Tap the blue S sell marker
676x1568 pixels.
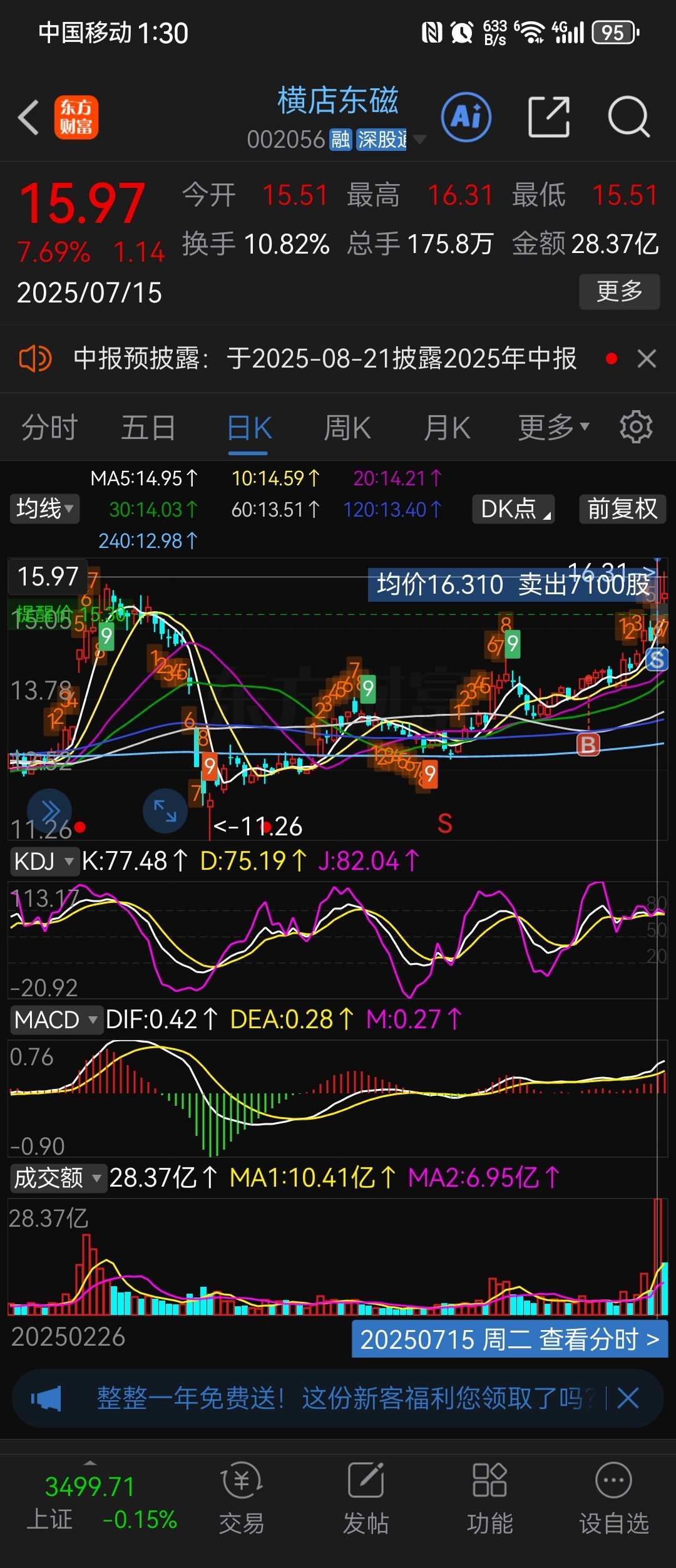[657, 659]
